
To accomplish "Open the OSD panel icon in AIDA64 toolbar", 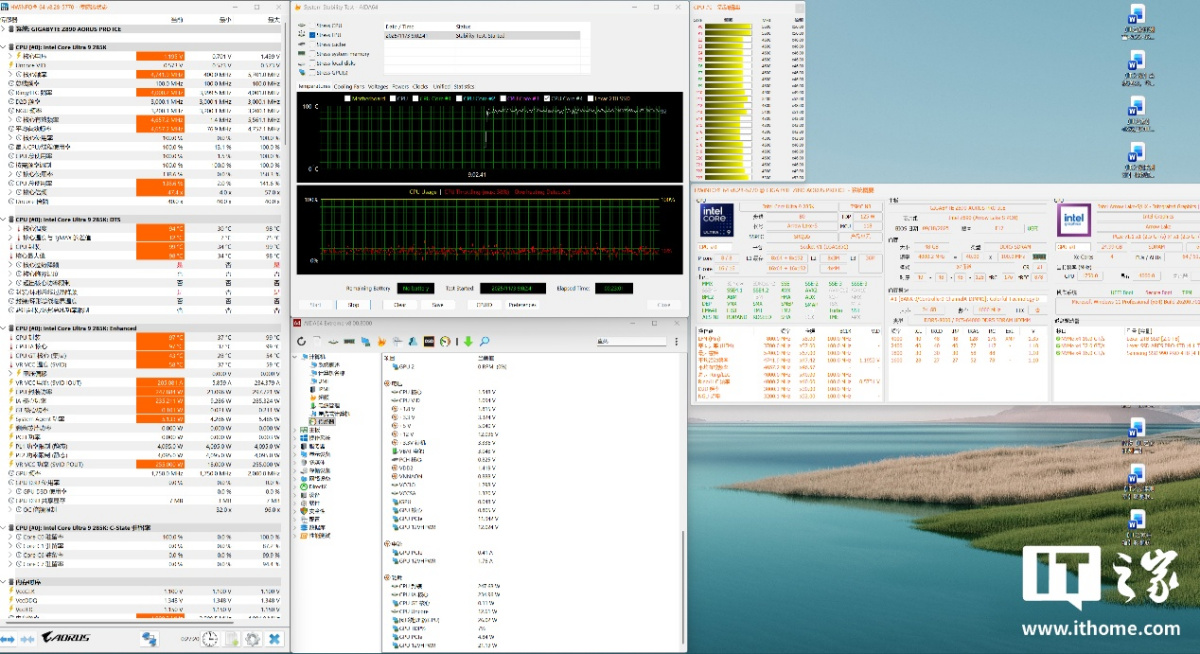I will 429,342.
